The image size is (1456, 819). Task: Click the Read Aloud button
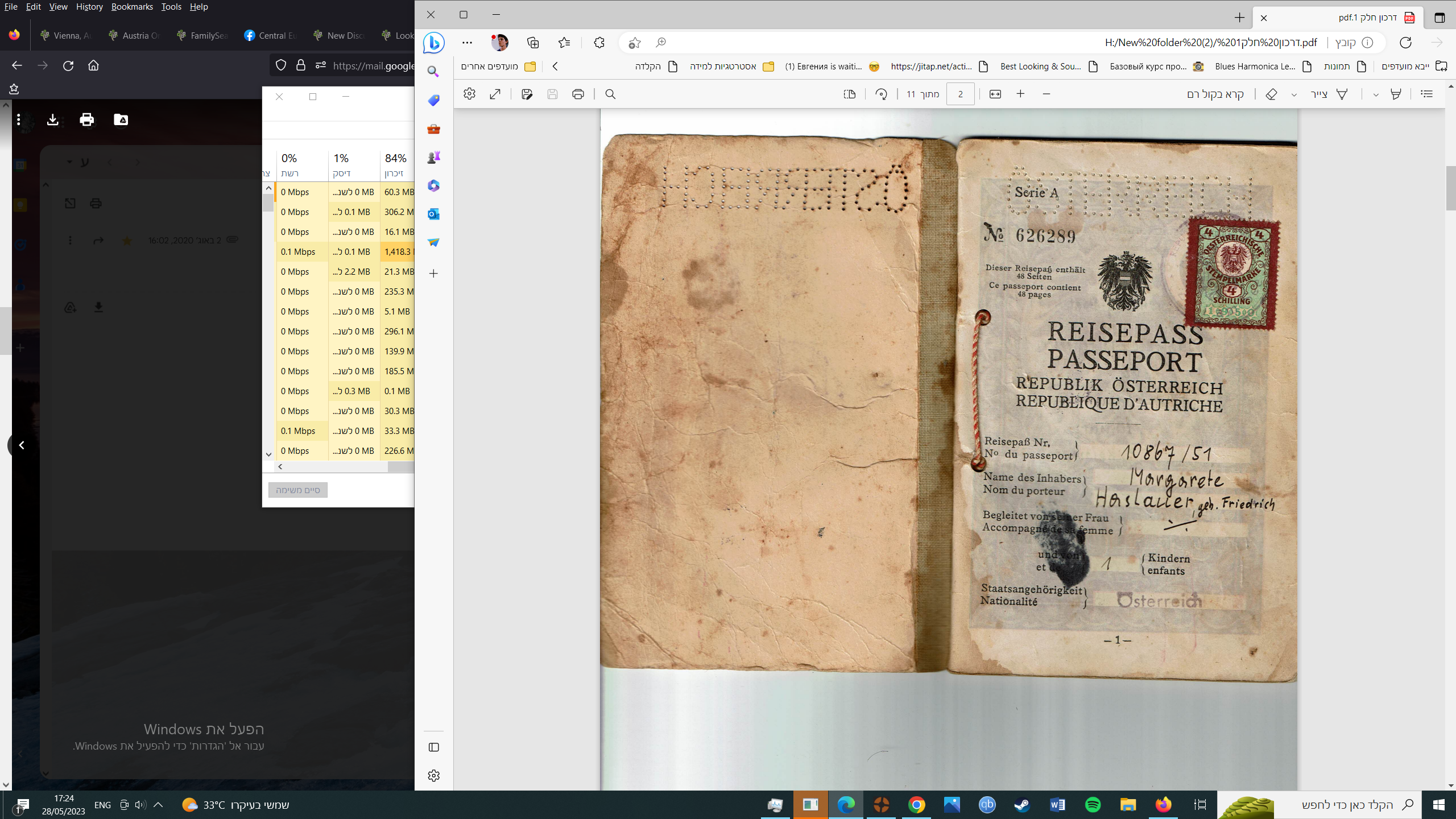pos(1215,94)
